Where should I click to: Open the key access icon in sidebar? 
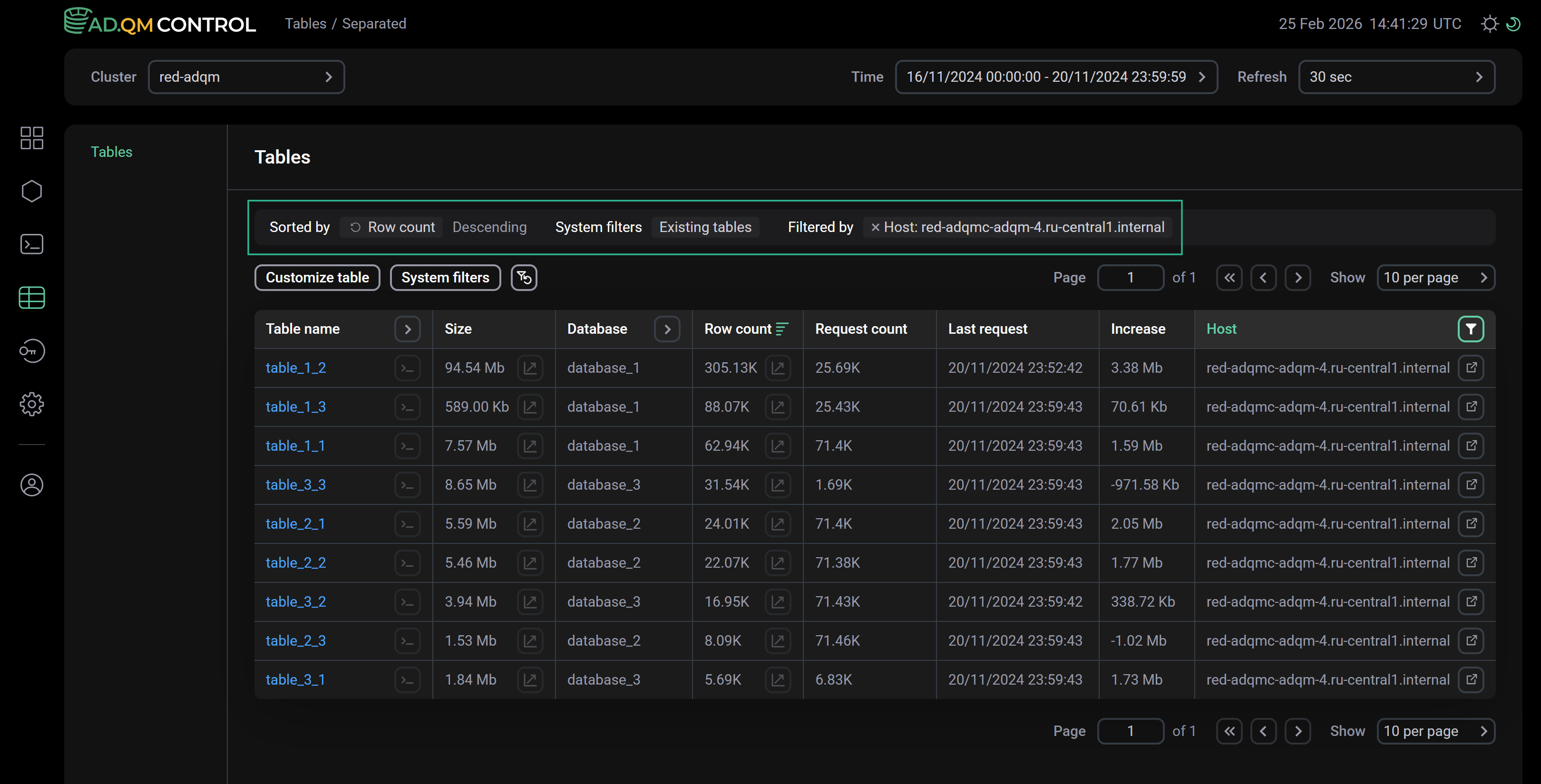32,351
